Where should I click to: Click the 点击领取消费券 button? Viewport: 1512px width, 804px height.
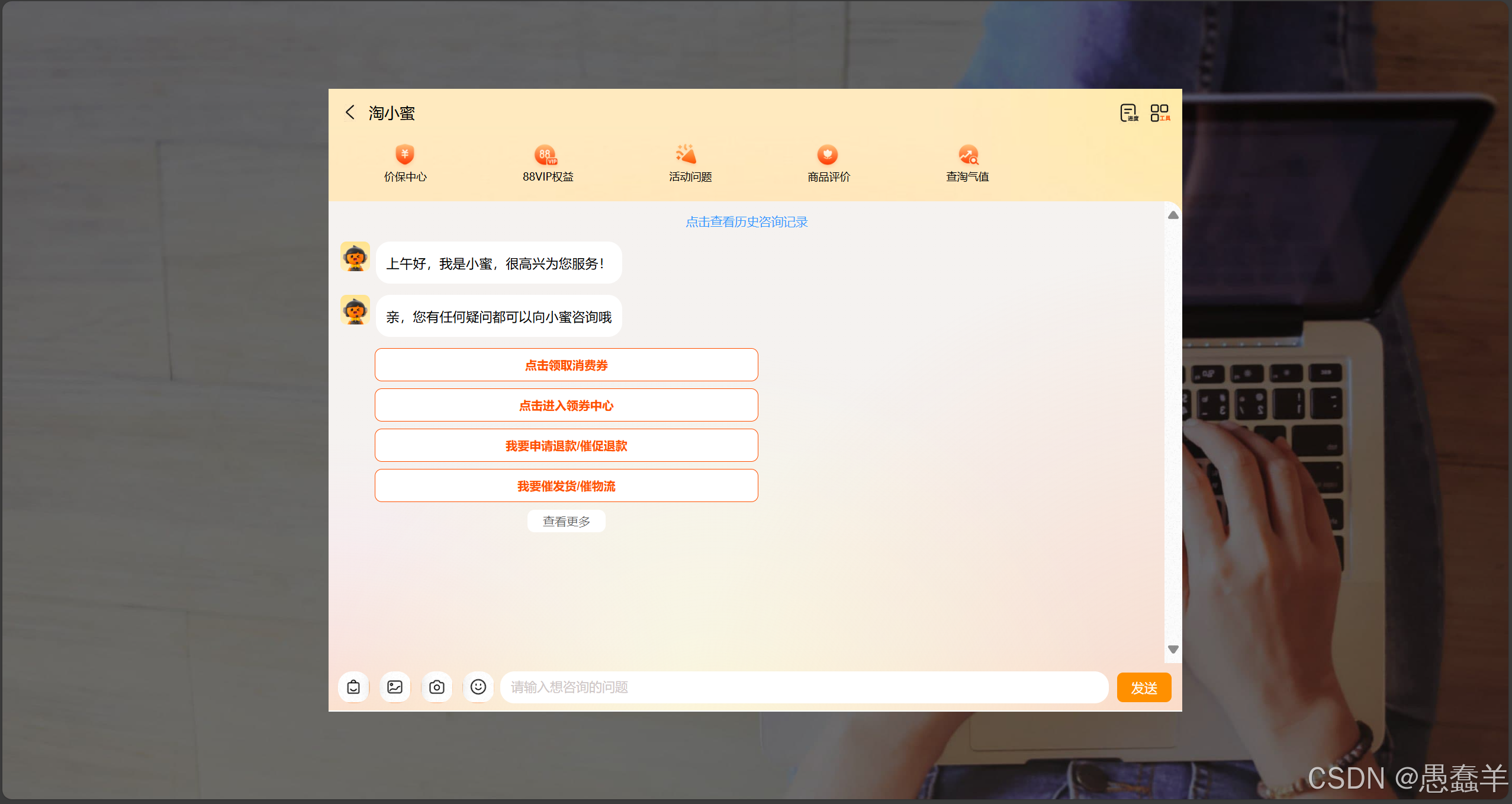(x=566, y=365)
